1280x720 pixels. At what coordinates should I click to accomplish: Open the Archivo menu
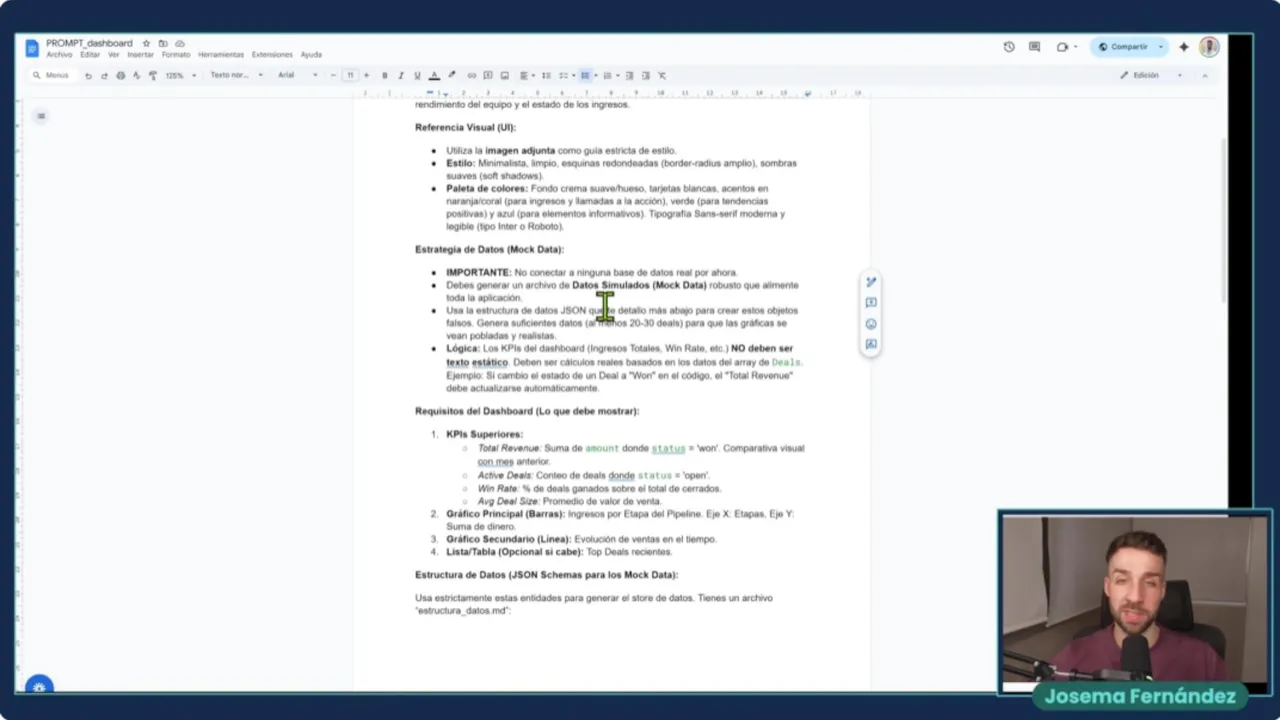pos(59,54)
